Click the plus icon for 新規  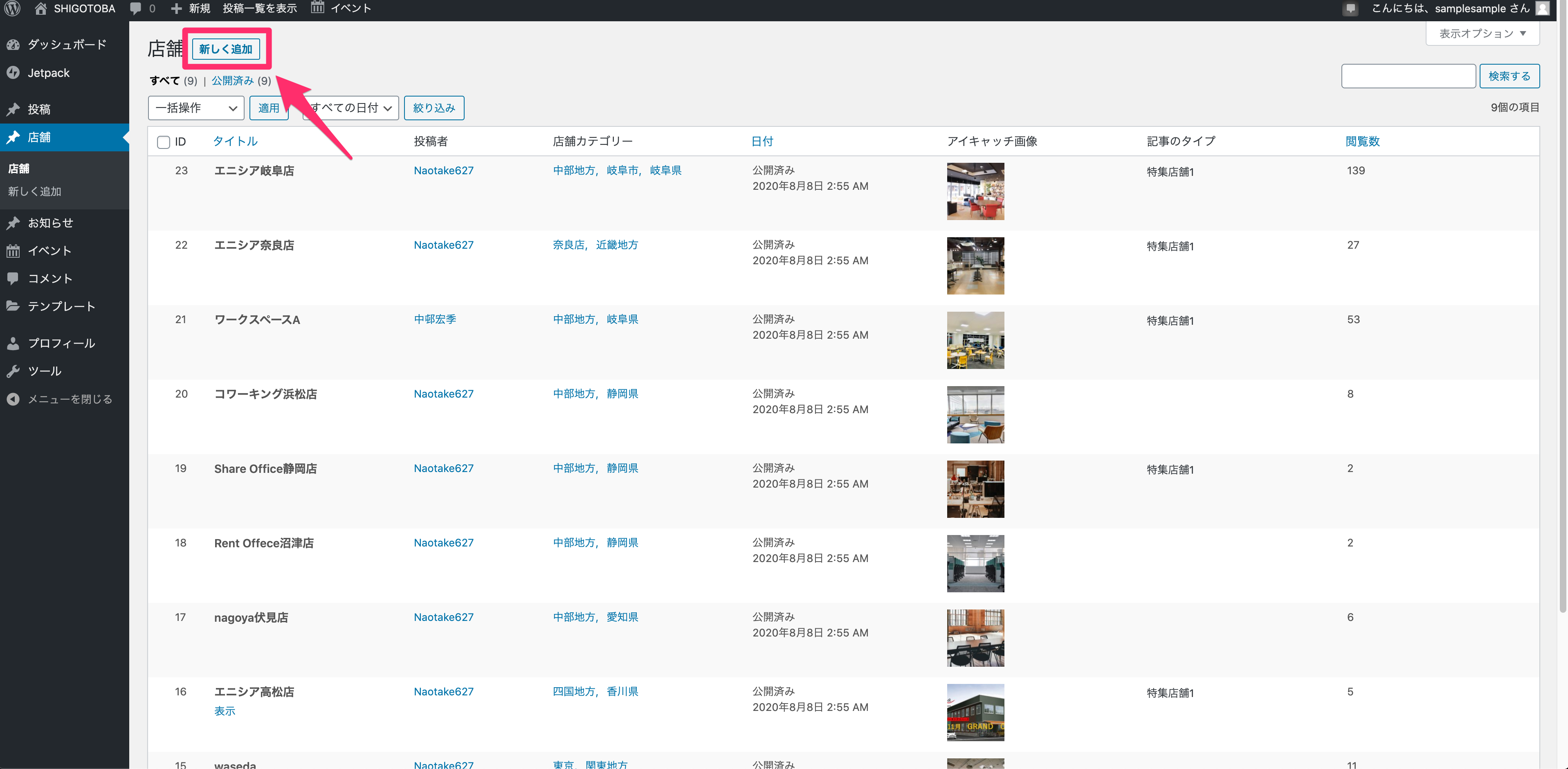pos(176,9)
